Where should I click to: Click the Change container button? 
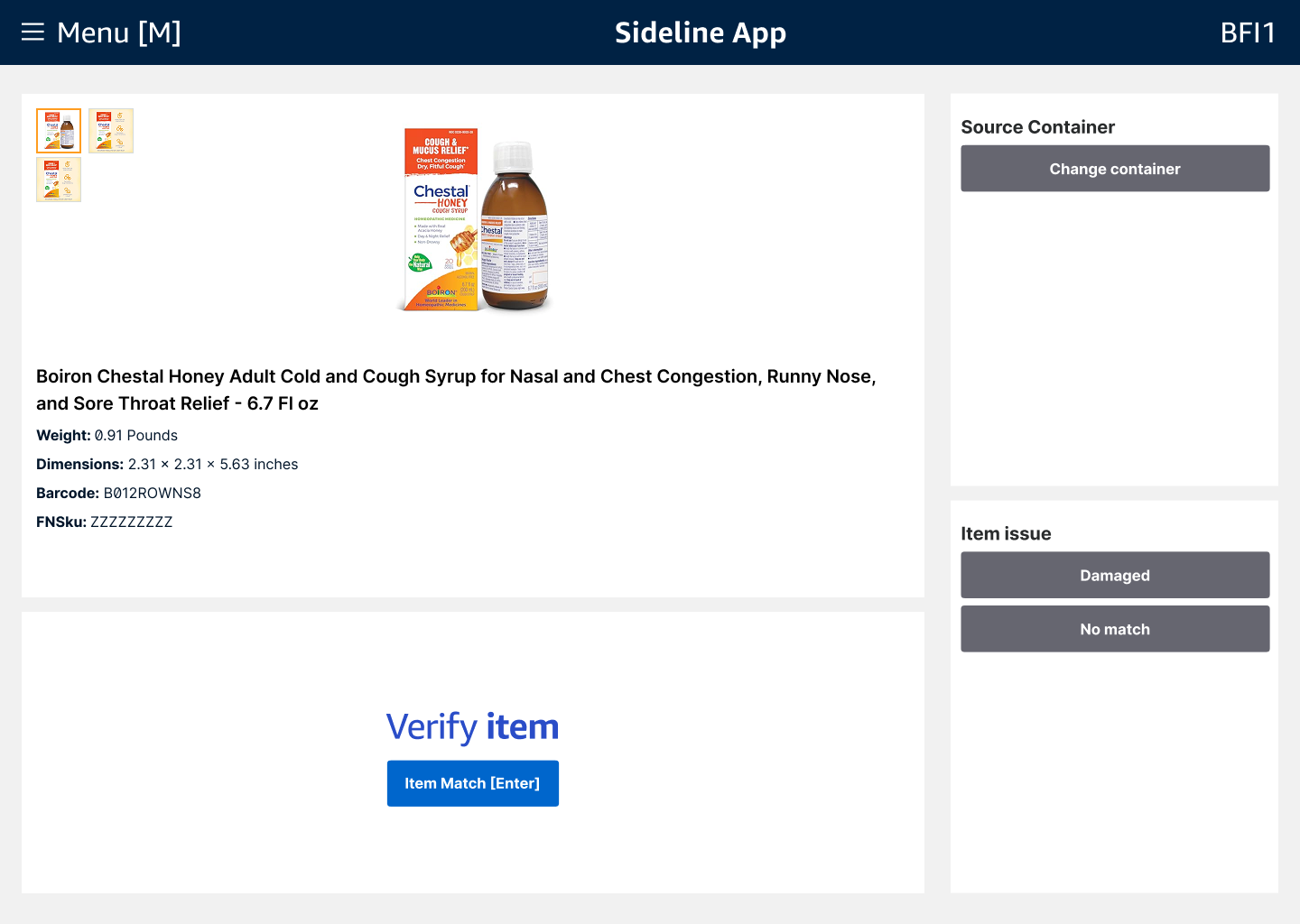1115,169
